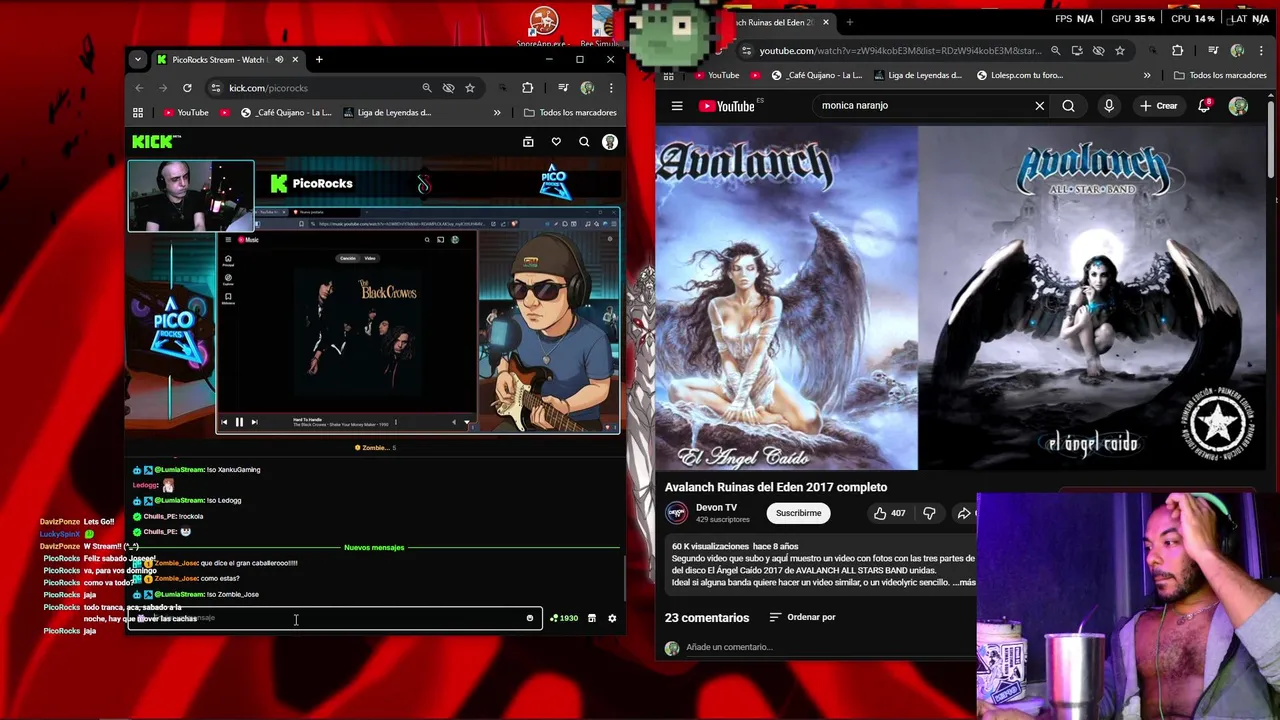Run YouTube search with magnifier button

tap(1069, 106)
